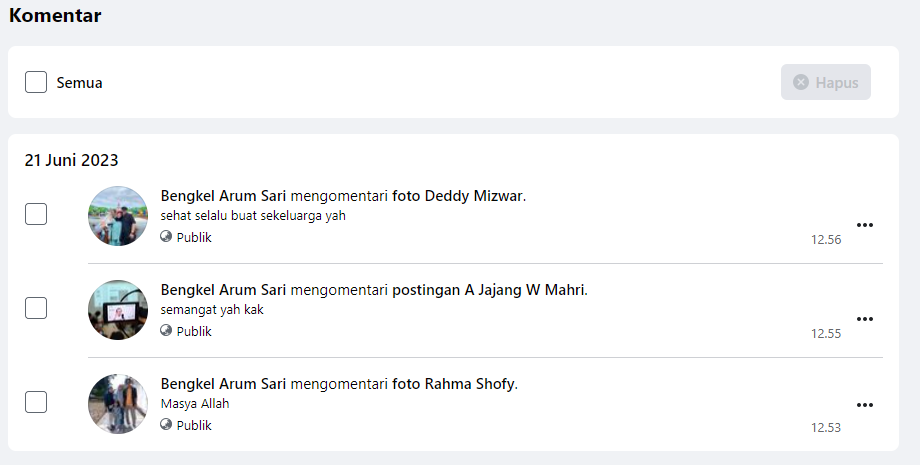This screenshot has height=465, width=920.
Task: Check the Semua select-all checkbox
Action: [36, 82]
